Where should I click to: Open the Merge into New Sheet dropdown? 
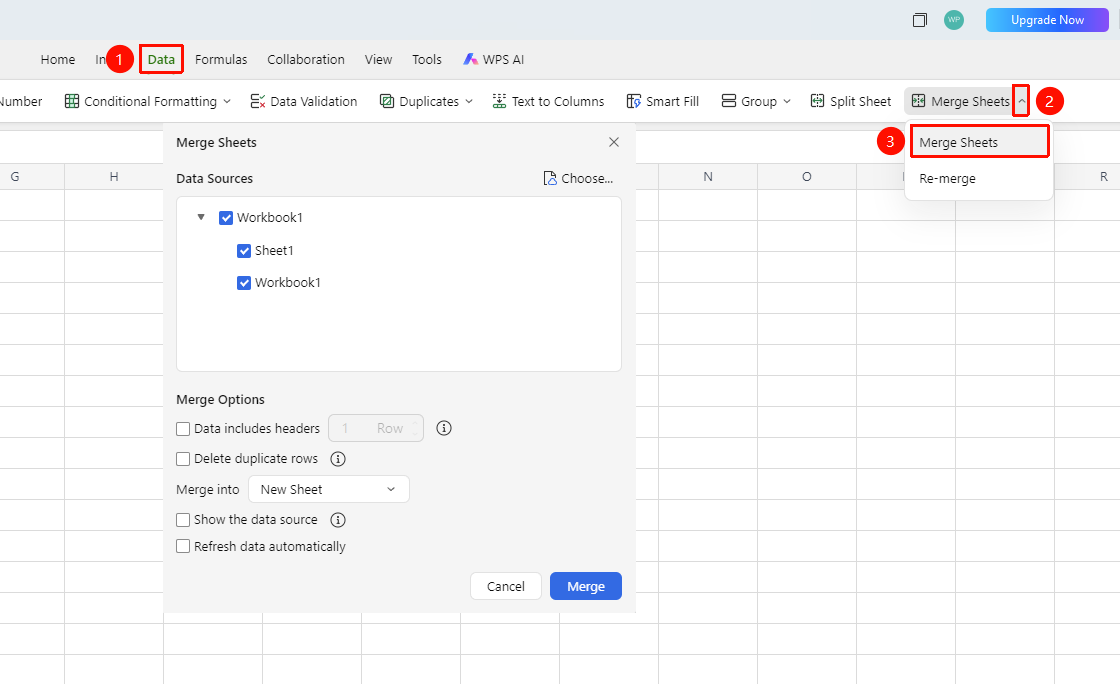329,489
